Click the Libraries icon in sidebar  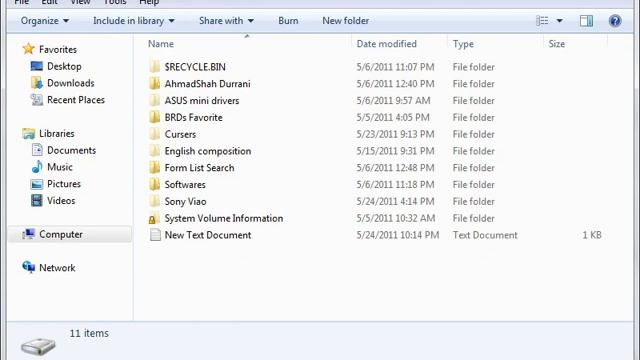(x=29, y=133)
